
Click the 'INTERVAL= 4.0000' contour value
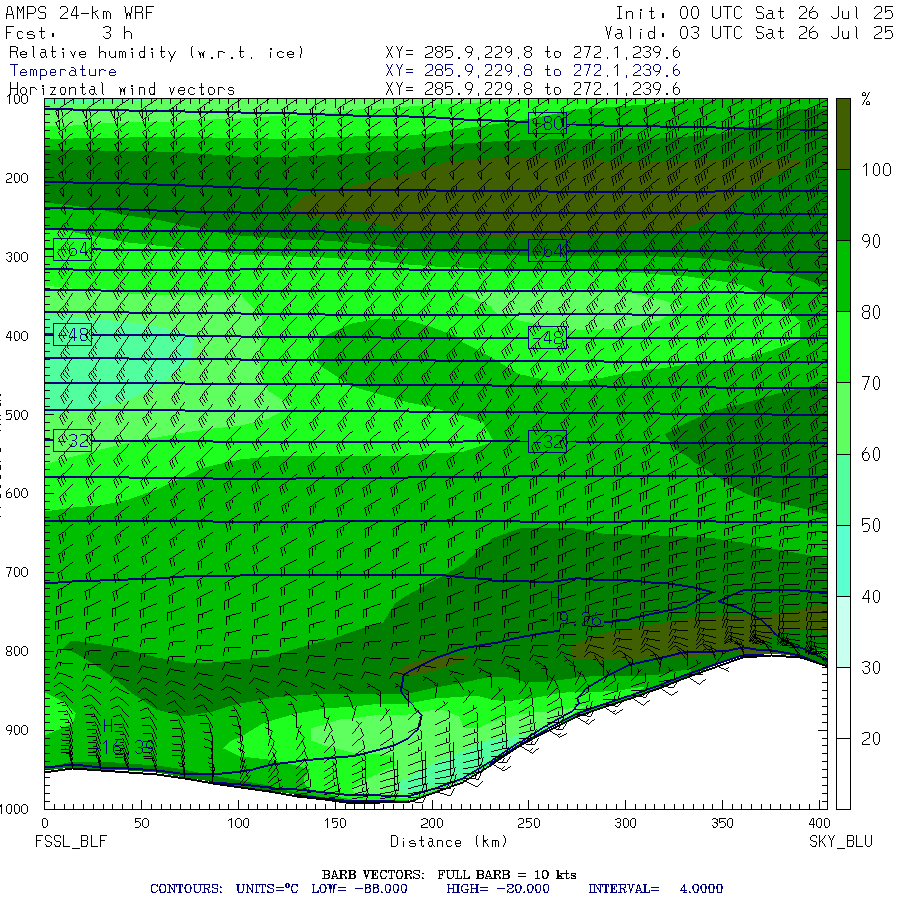pyautogui.click(x=655, y=889)
